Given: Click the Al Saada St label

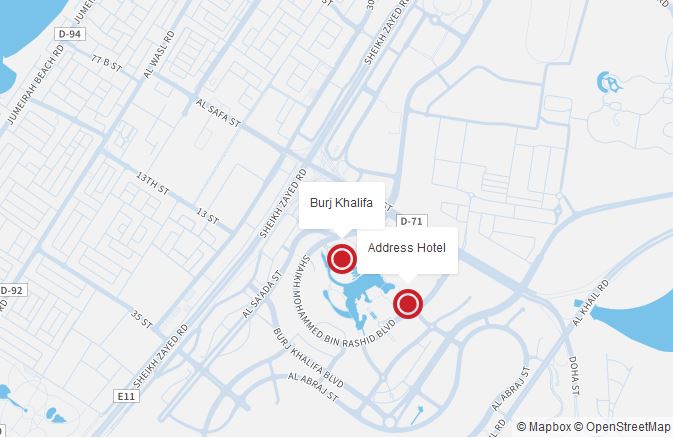Looking at the screenshot, I should click(x=262, y=295).
